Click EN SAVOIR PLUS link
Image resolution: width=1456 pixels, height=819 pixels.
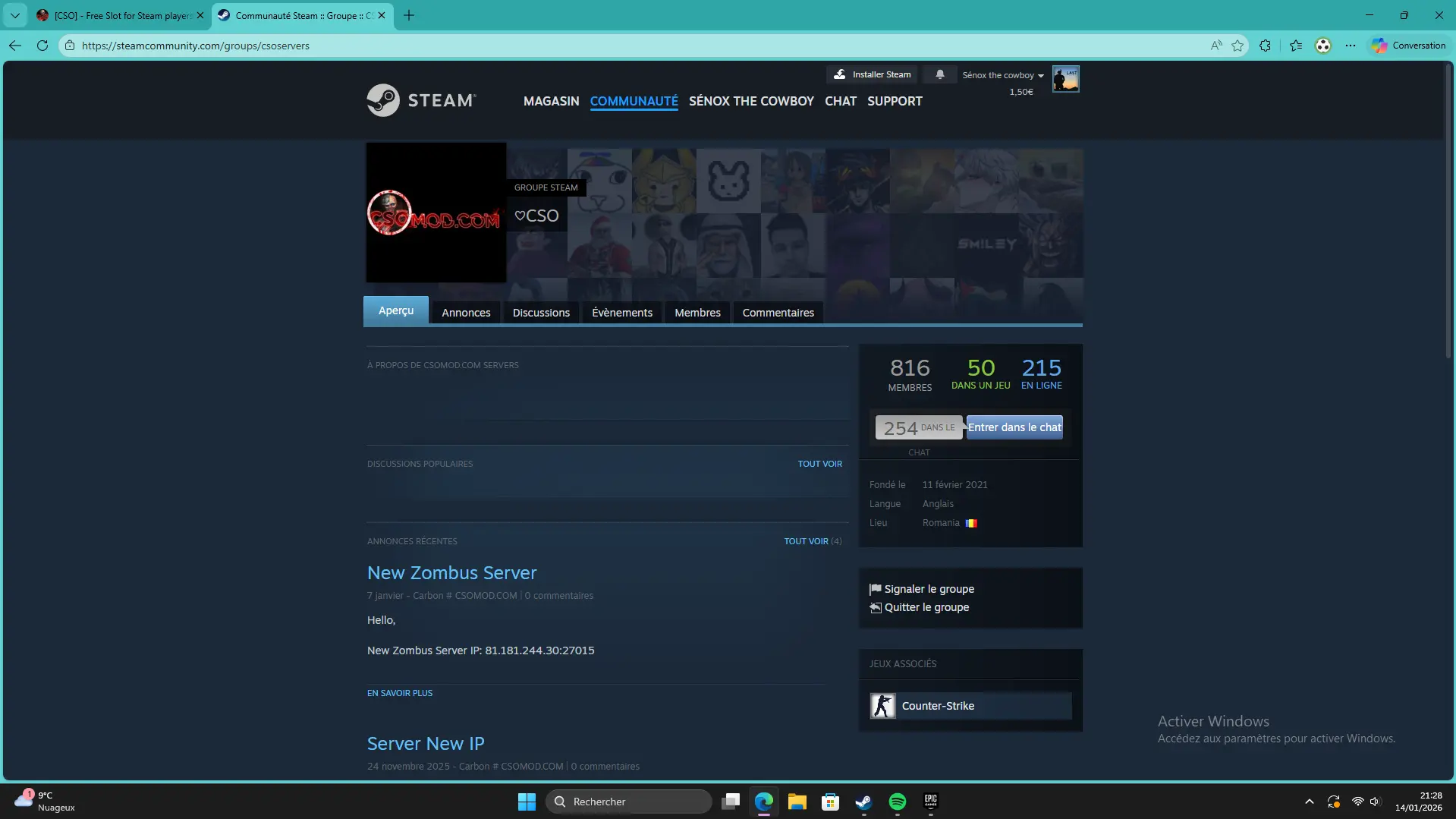tap(400, 693)
